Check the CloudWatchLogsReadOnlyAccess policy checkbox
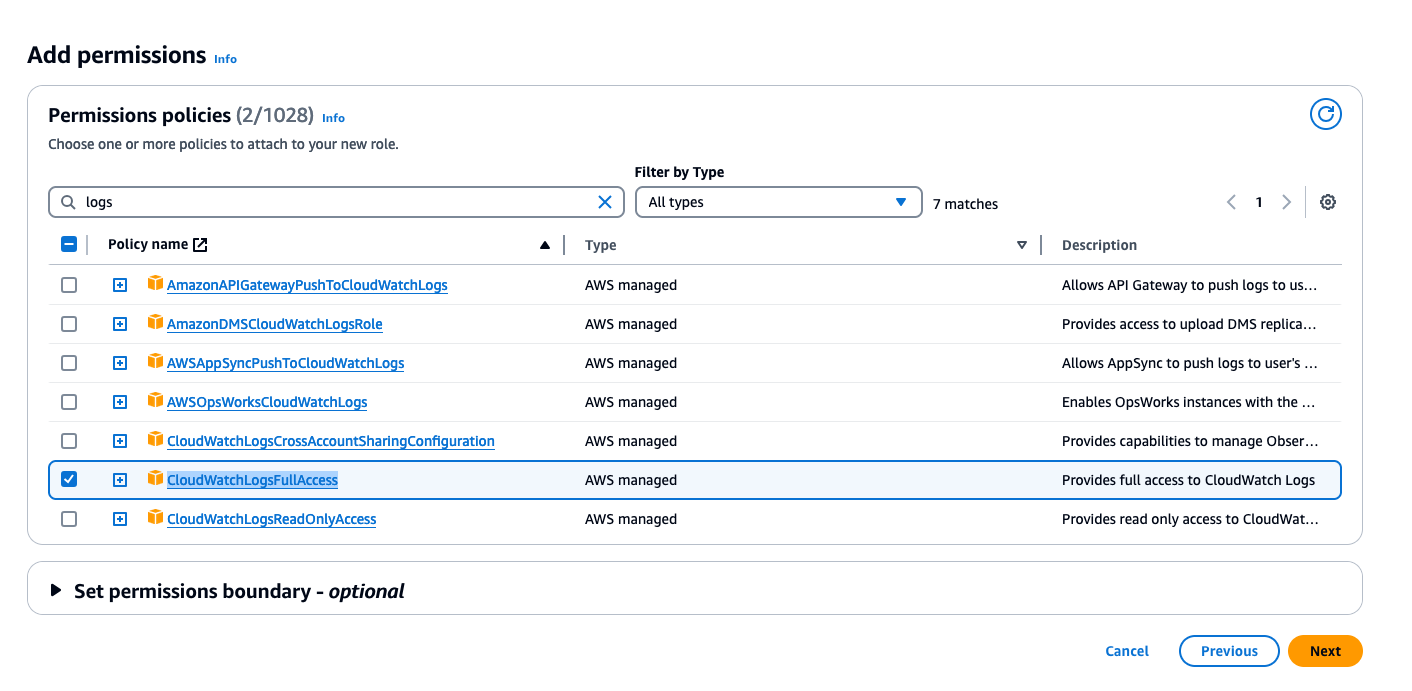 [69, 519]
